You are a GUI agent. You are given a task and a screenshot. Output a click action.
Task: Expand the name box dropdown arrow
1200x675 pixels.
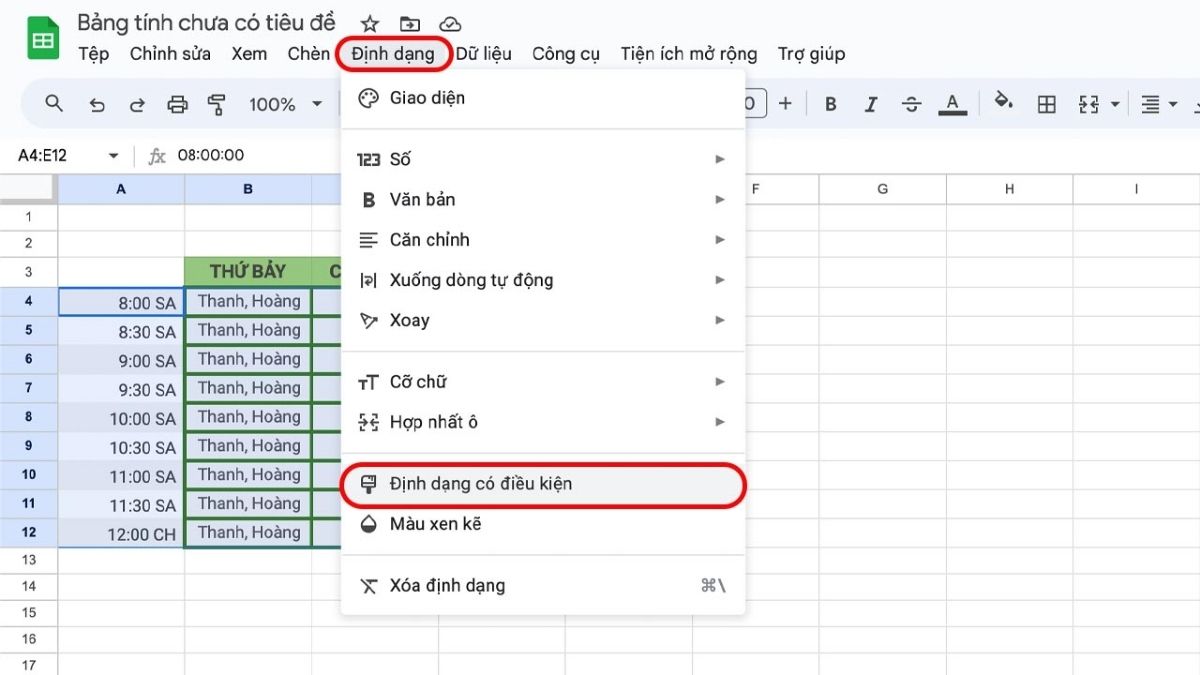[x=113, y=156]
